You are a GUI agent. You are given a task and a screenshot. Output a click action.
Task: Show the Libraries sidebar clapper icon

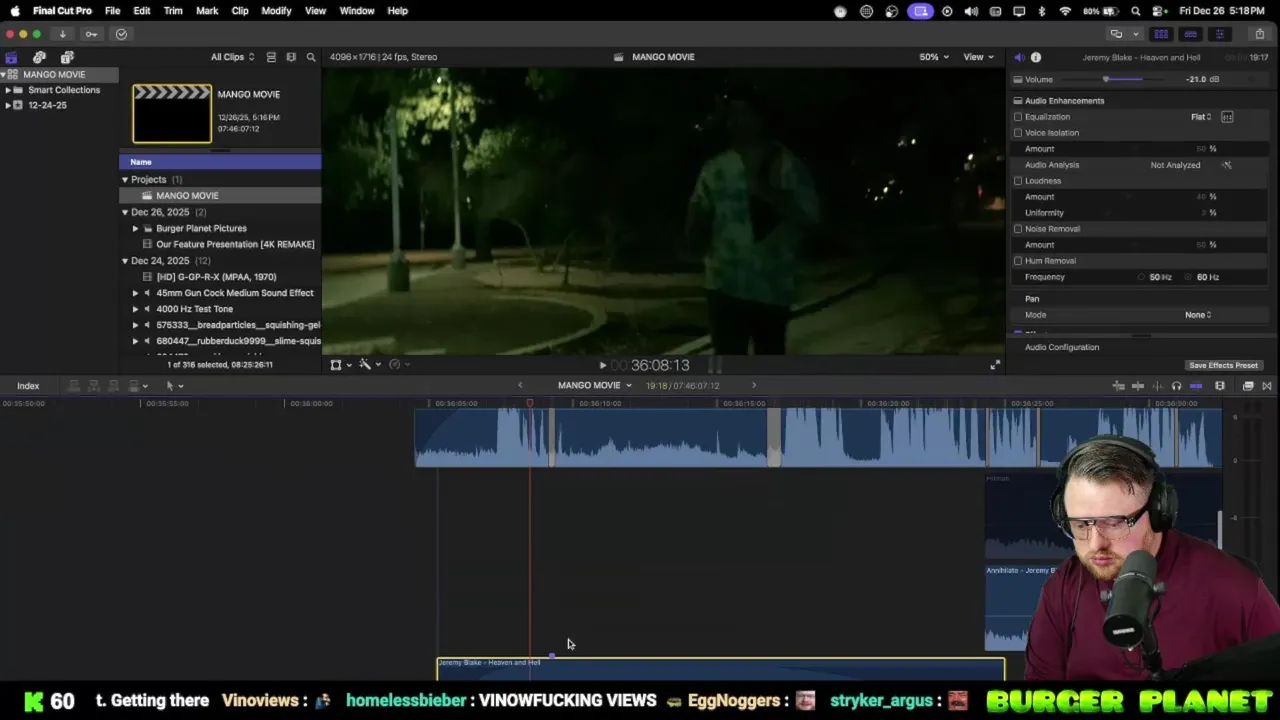[x=11, y=57]
